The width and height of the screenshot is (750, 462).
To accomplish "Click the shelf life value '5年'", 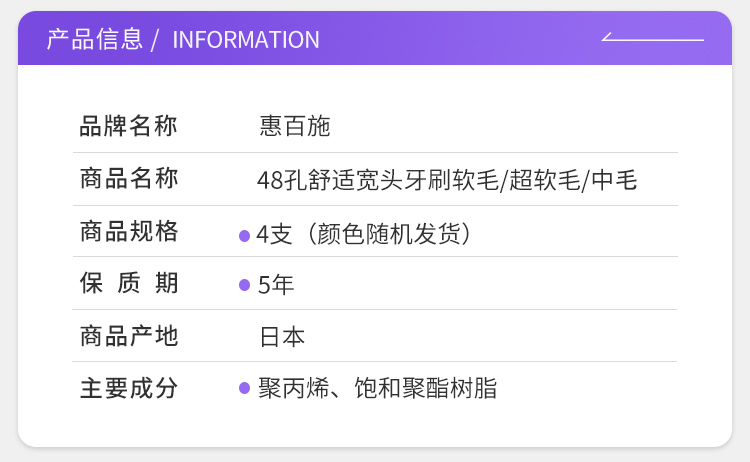I will [x=276, y=285].
